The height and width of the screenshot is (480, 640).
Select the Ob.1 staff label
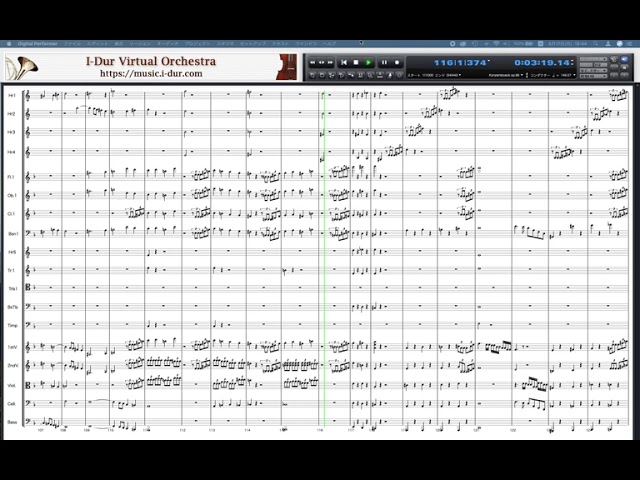pos(12,196)
